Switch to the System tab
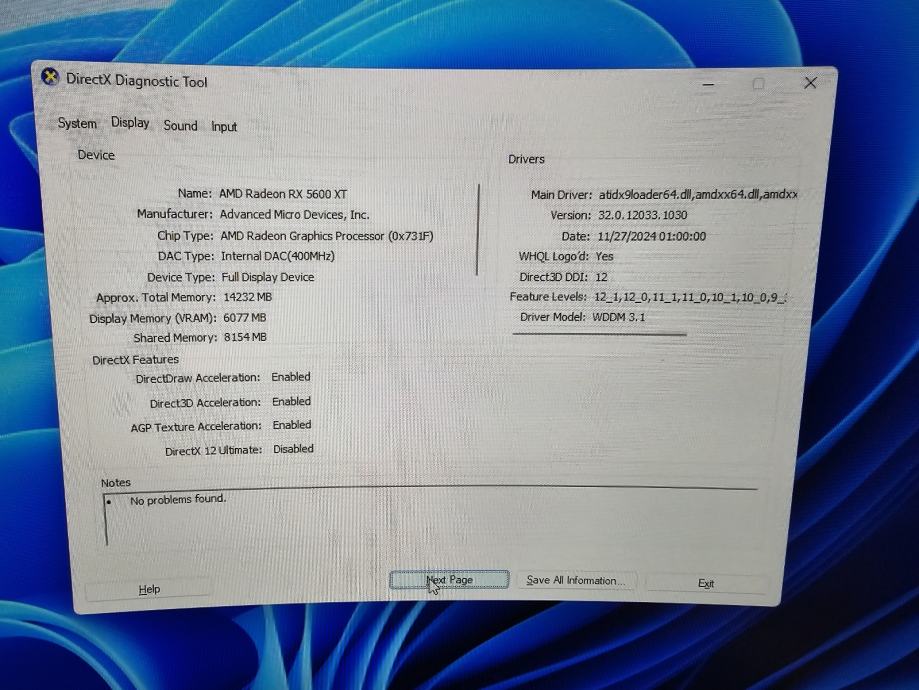This screenshot has width=919, height=690. (77, 123)
